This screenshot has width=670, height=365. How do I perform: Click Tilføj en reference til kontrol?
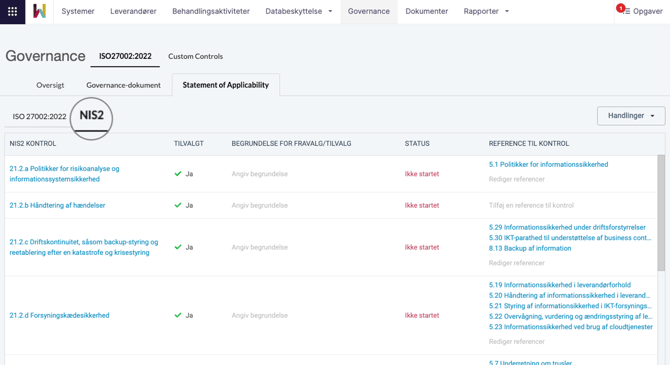[x=531, y=205]
